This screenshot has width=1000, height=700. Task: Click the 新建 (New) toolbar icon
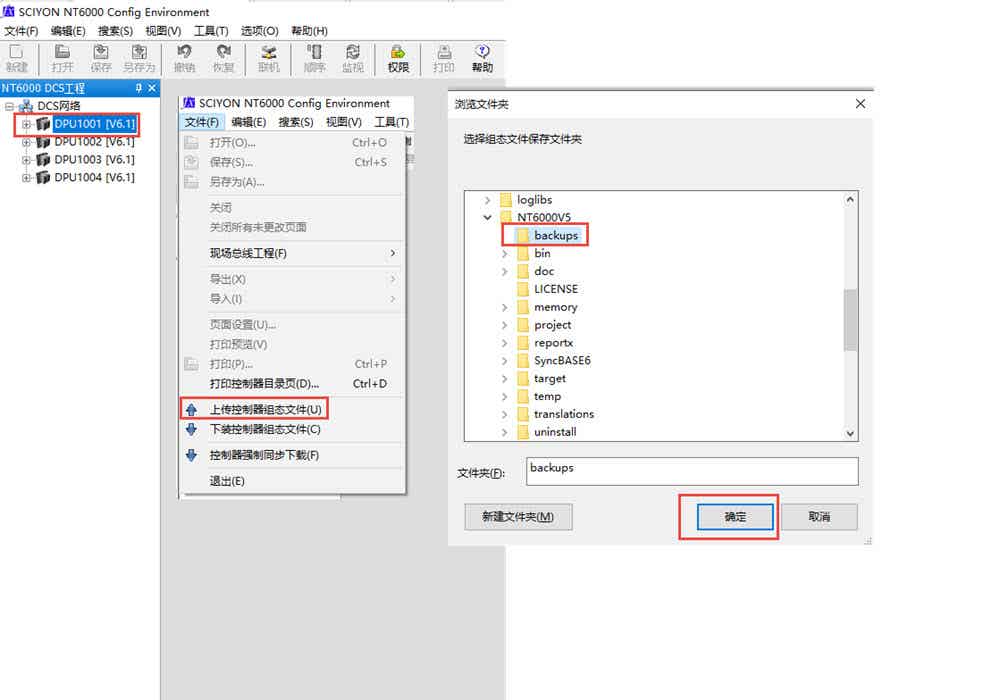click(x=17, y=59)
